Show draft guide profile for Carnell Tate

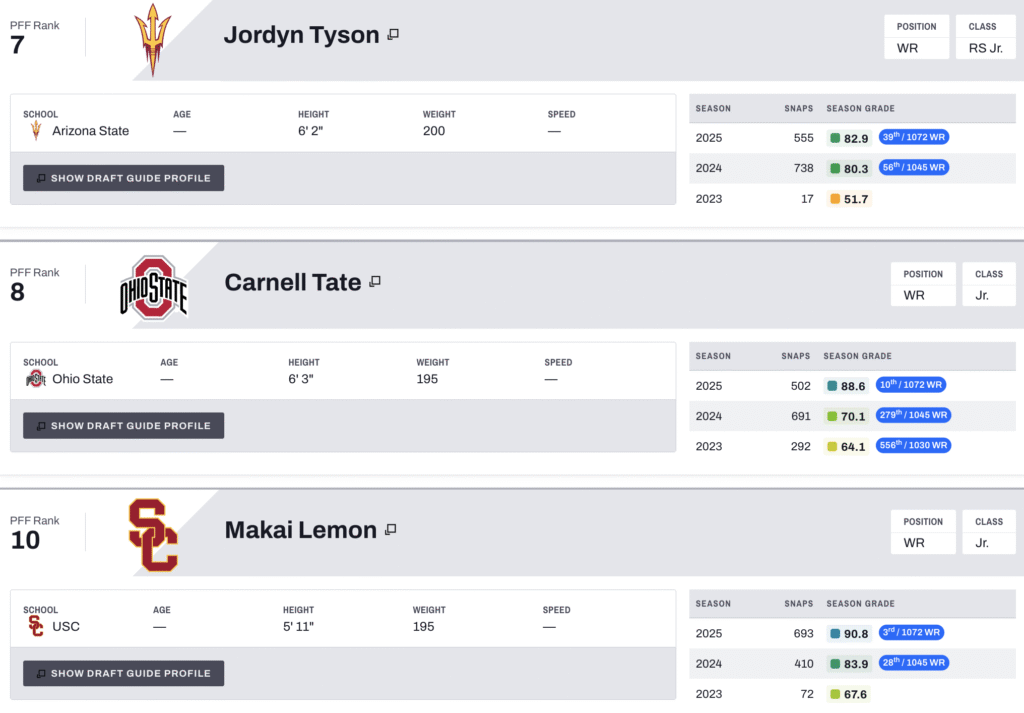pyautogui.click(x=124, y=426)
